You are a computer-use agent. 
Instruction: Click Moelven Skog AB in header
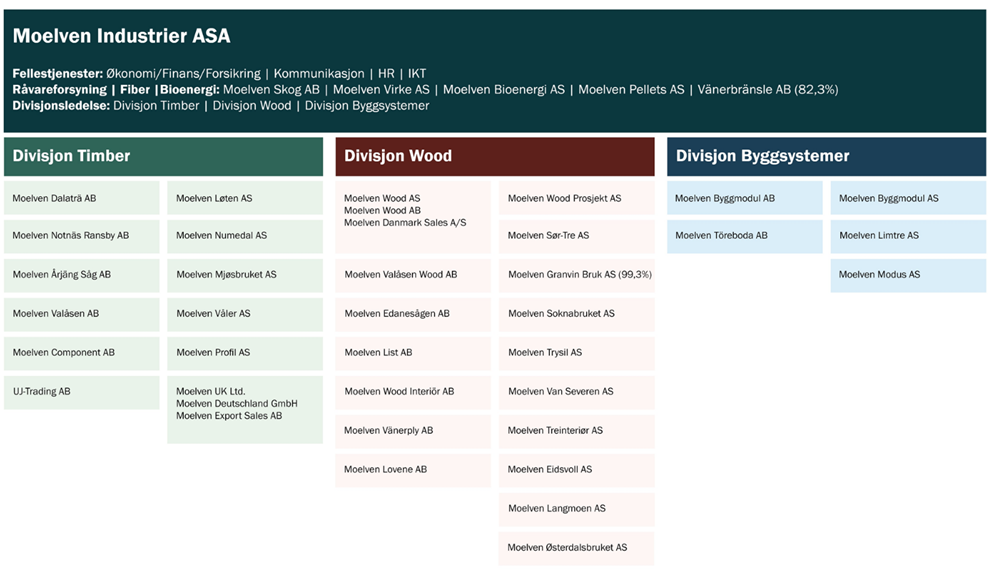[271, 90]
